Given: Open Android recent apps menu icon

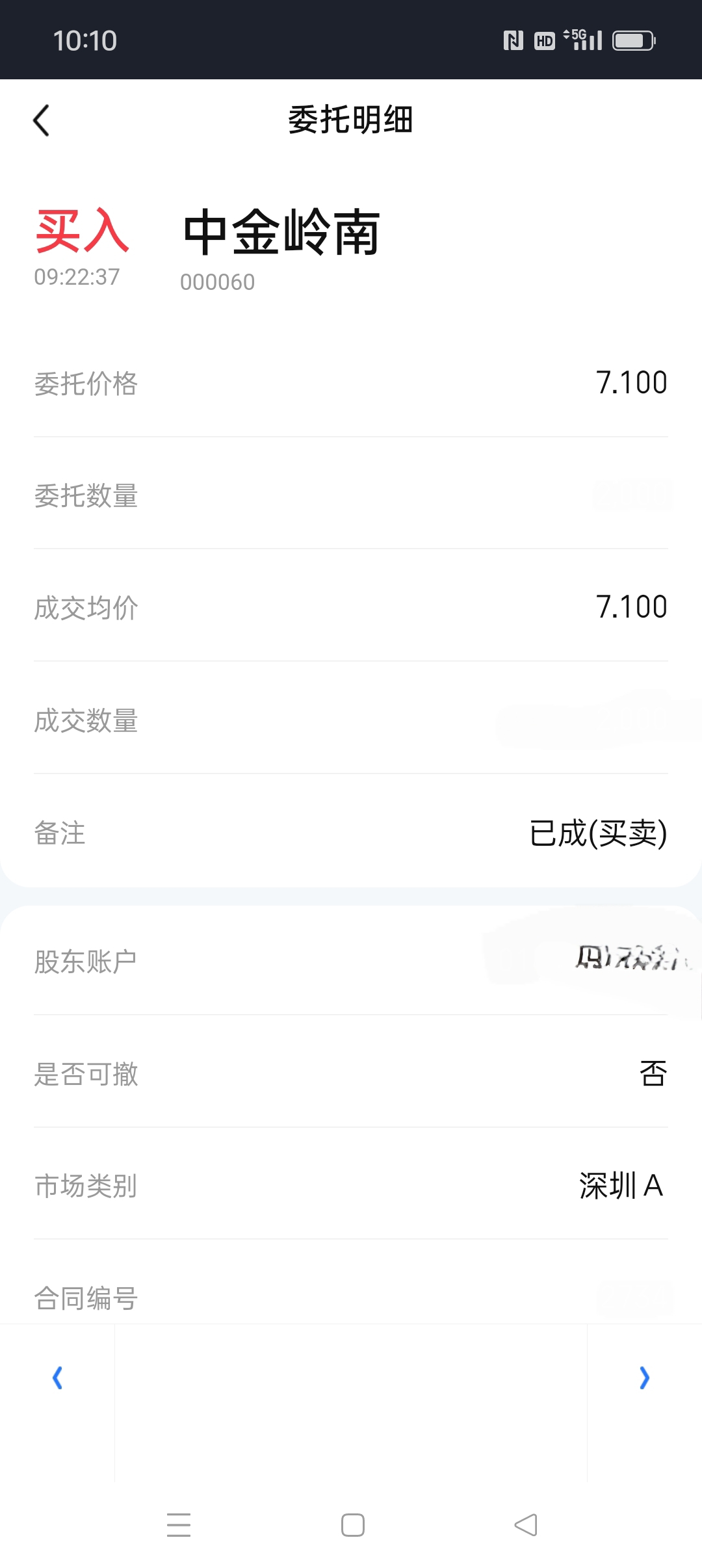Looking at the screenshot, I should [179, 1525].
